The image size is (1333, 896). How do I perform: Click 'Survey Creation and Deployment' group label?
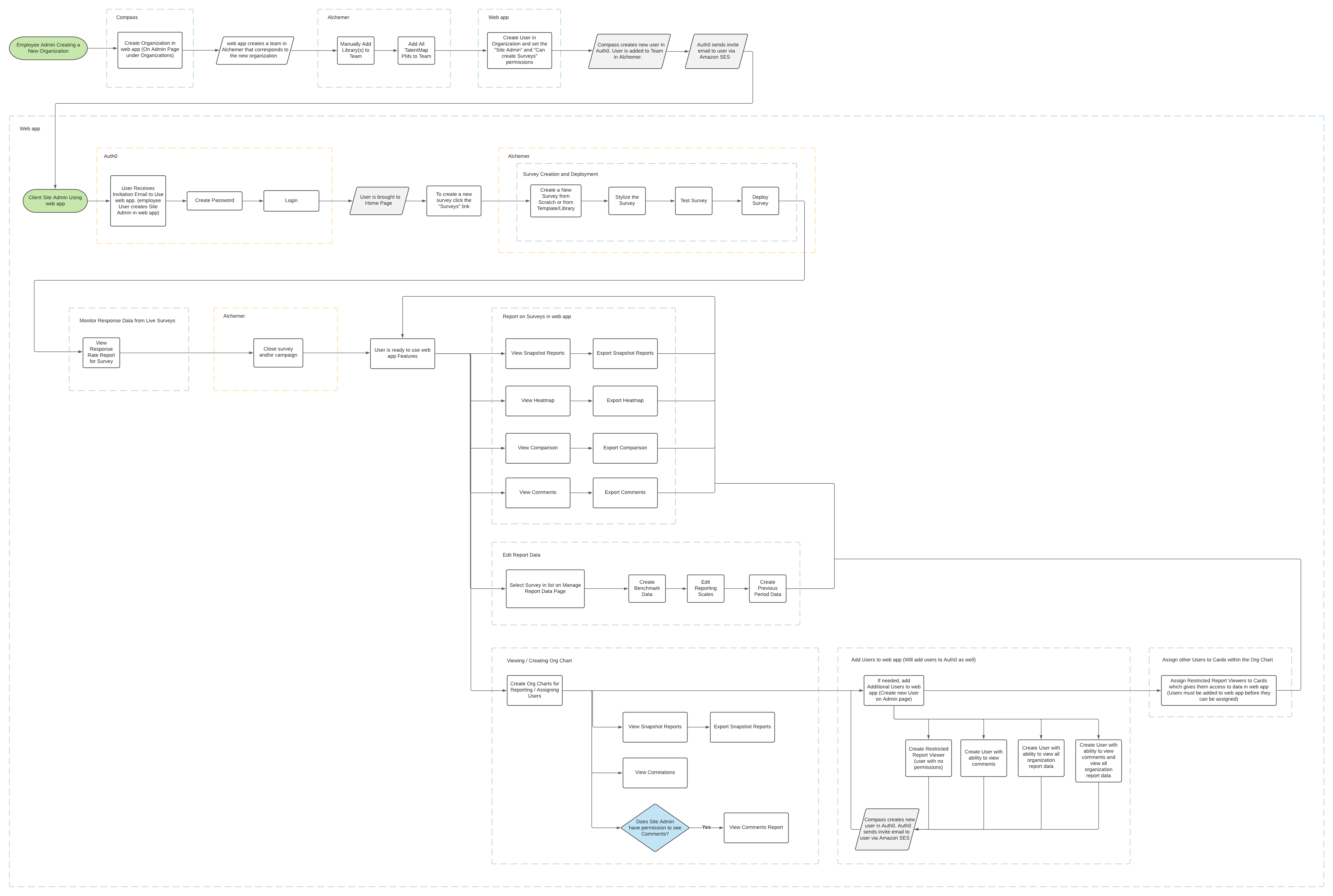pos(560,174)
